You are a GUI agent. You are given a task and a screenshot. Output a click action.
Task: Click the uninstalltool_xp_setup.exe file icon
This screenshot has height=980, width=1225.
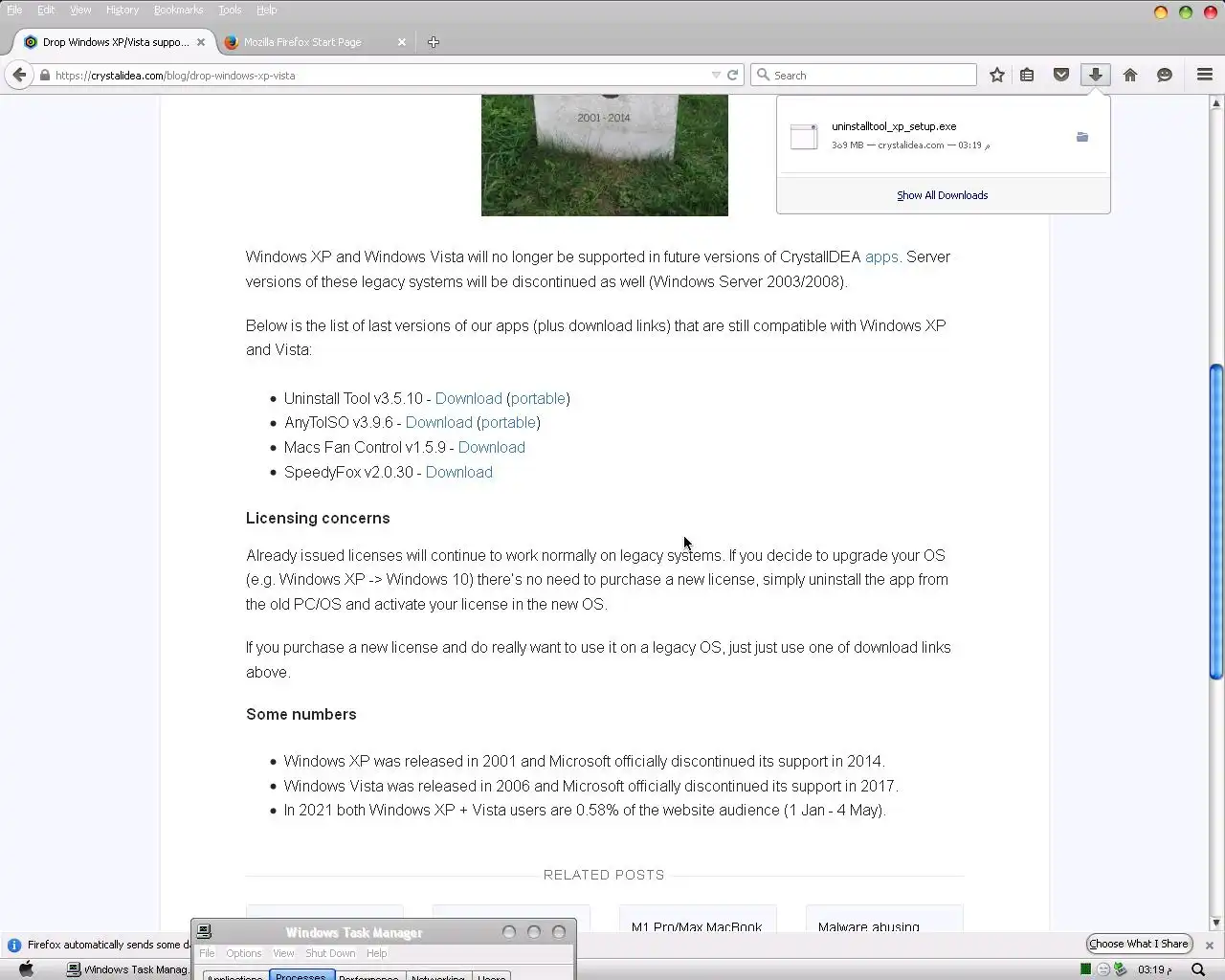804,137
